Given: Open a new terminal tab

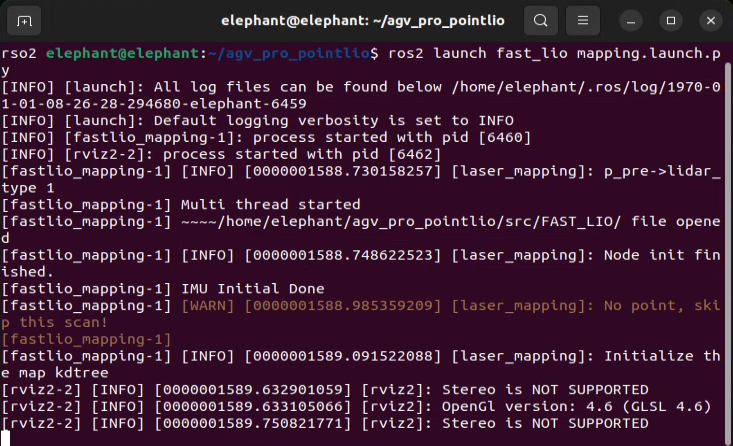Looking at the screenshot, I should (x=24, y=21).
